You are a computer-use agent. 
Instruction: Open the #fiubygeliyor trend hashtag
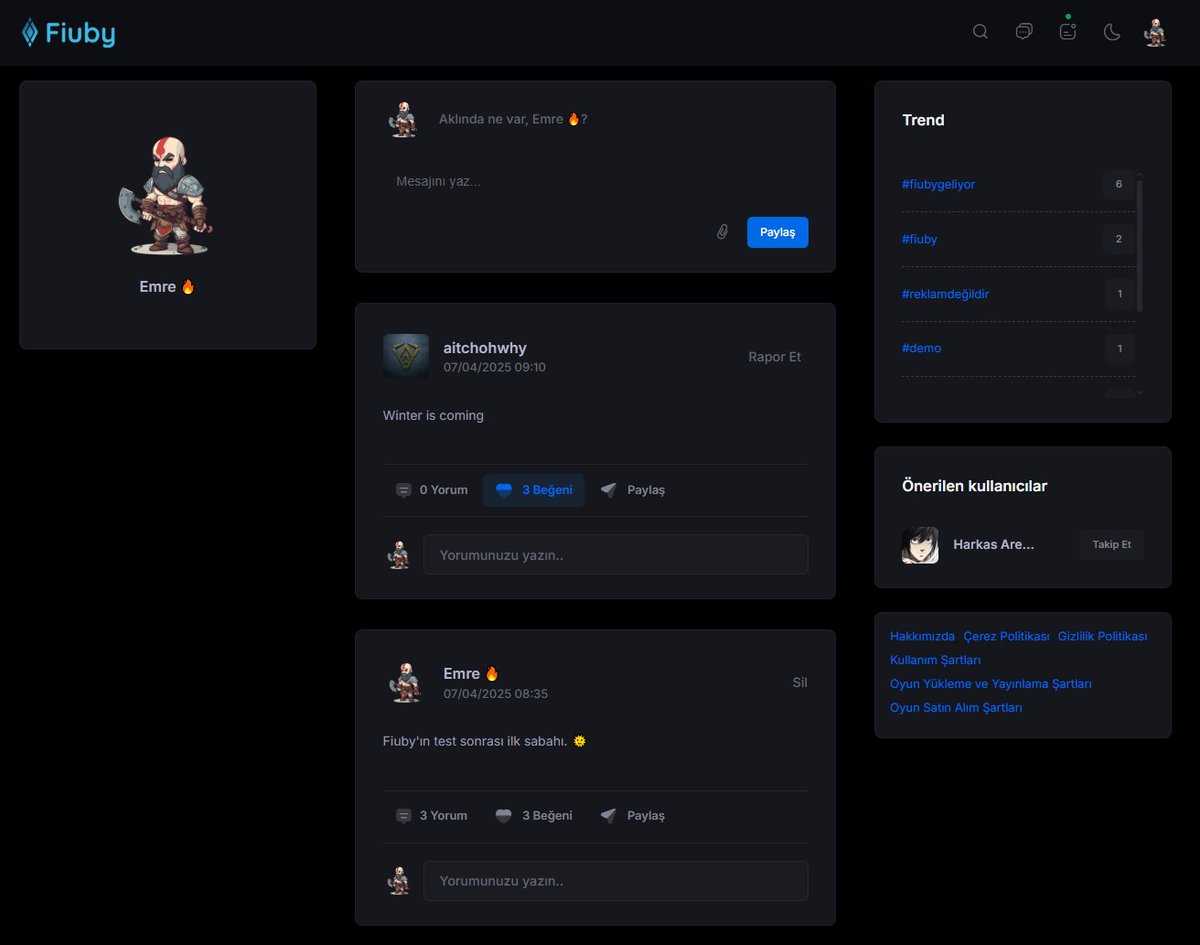click(x=938, y=184)
